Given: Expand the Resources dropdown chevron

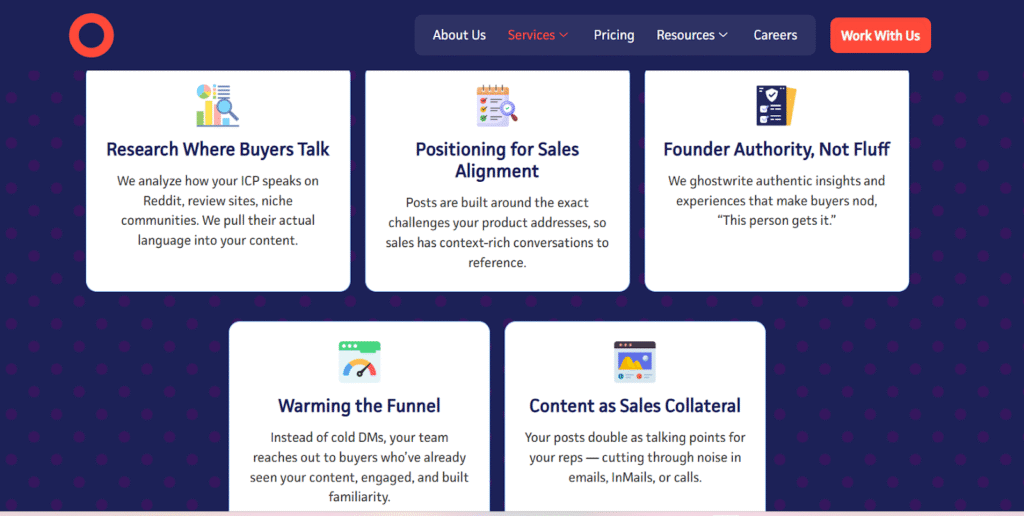Looking at the screenshot, I should tap(723, 35).
